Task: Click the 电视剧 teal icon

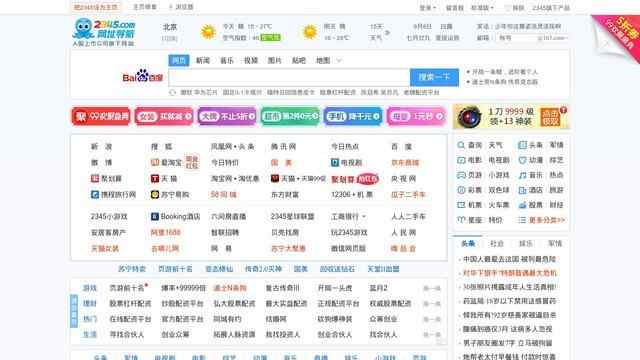Action: [335, 162]
